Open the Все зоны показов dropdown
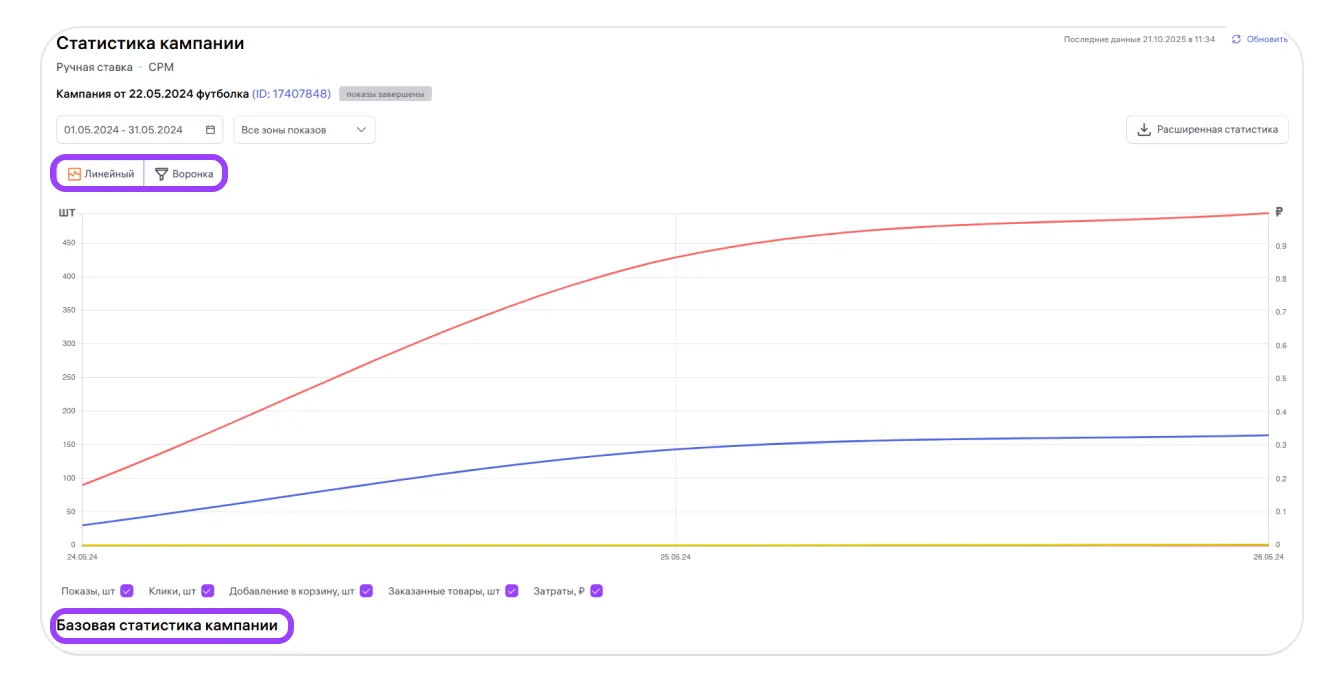1344x680 pixels. pos(297,130)
